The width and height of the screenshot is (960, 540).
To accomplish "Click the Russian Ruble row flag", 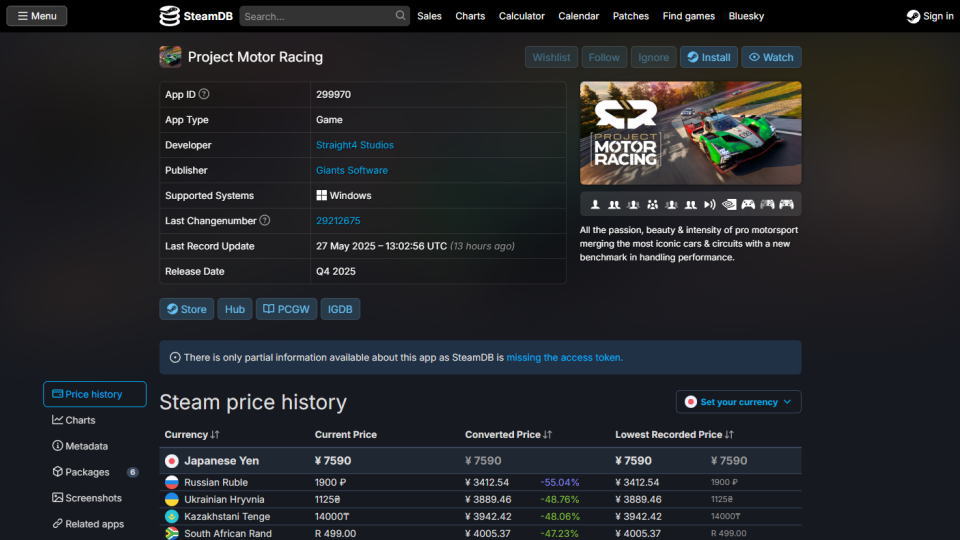I will pyautogui.click(x=172, y=482).
